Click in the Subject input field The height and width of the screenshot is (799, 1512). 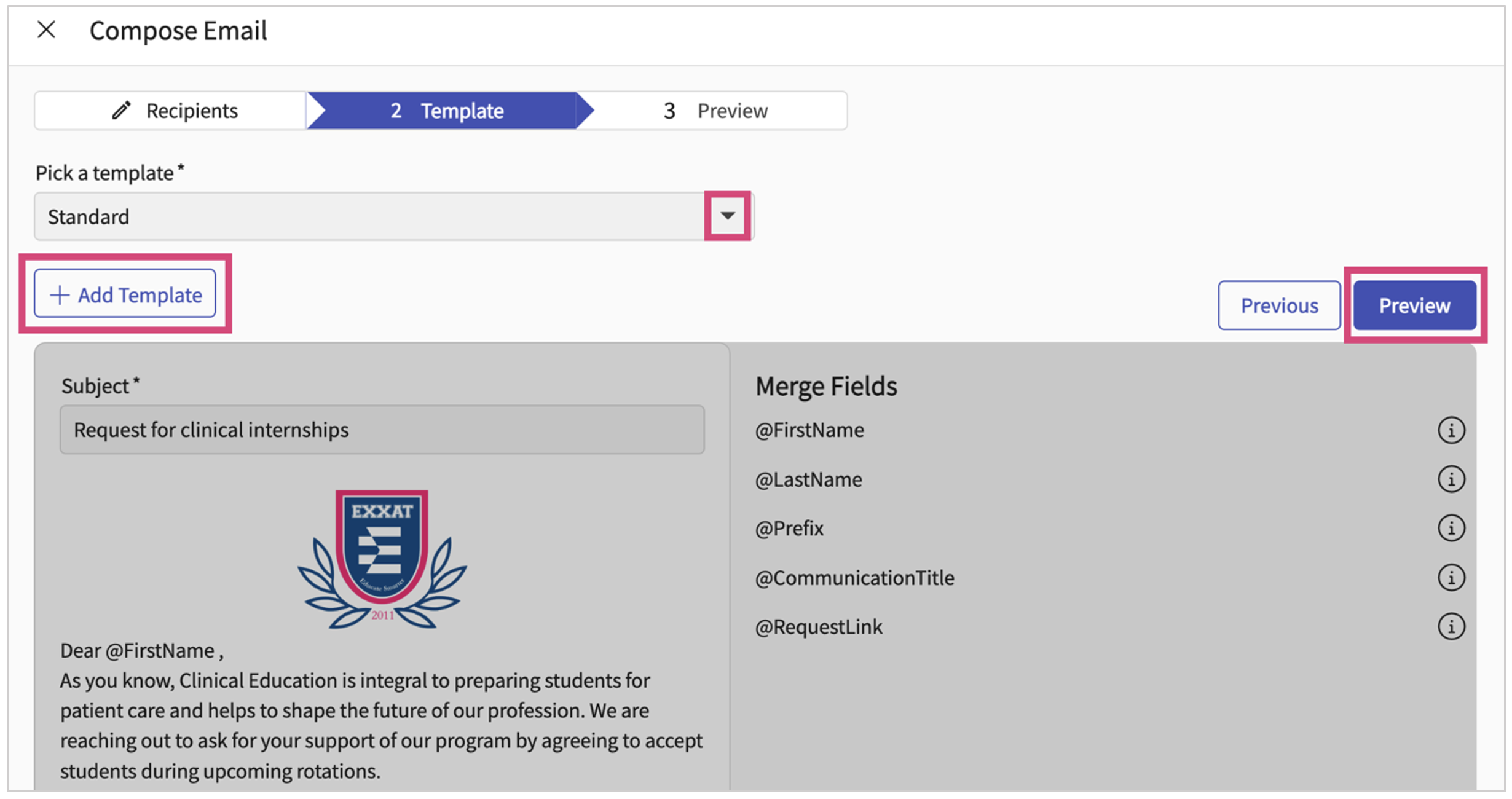coord(382,430)
